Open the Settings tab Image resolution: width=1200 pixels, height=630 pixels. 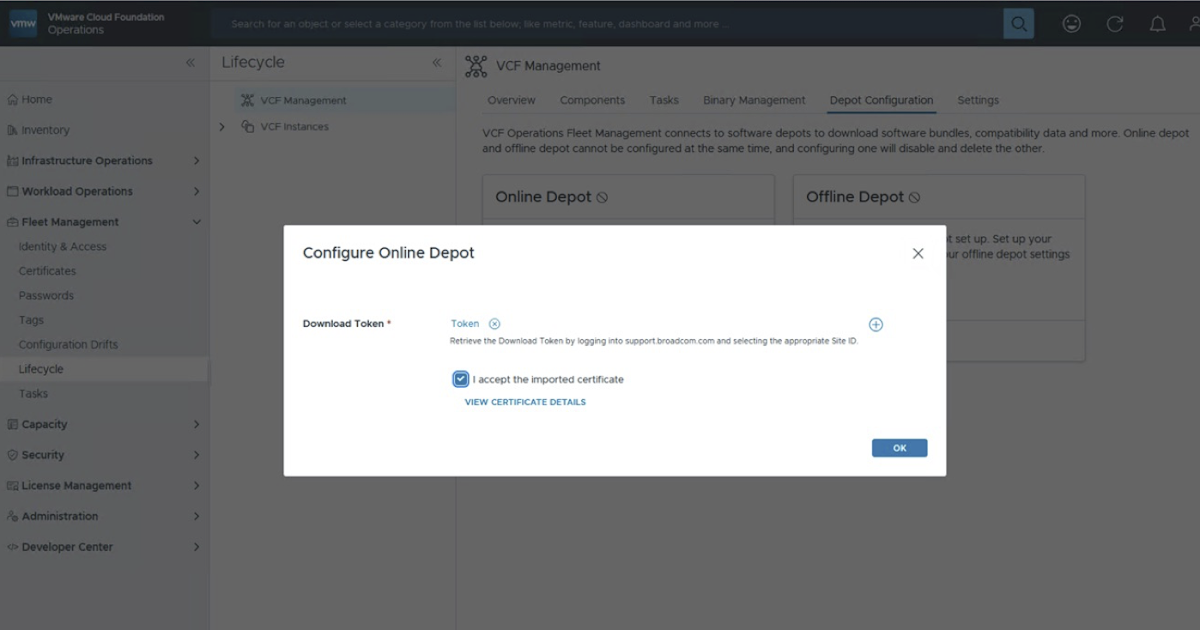pyautogui.click(x=978, y=100)
